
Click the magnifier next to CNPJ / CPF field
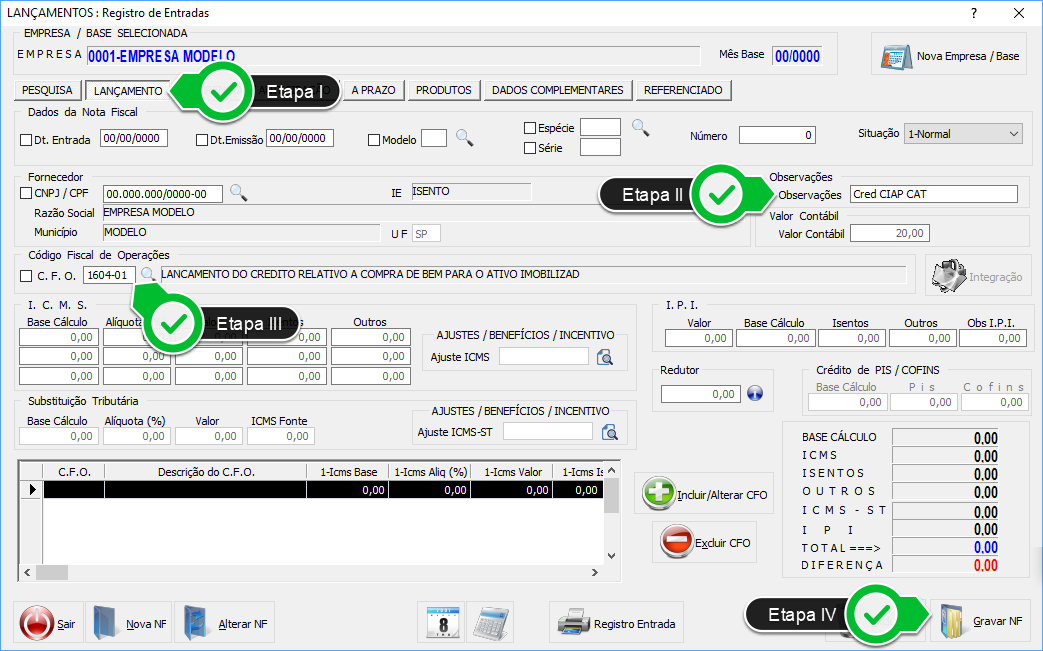tap(238, 193)
